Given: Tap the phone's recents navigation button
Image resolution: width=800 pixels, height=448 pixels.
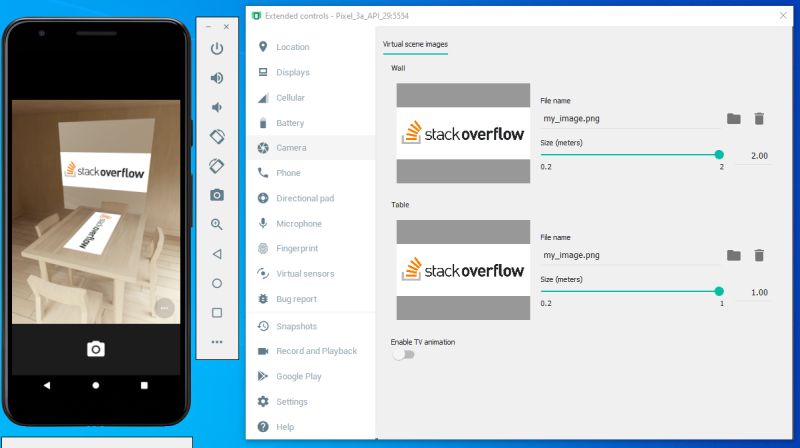Looking at the screenshot, I should pyautogui.click(x=144, y=385).
